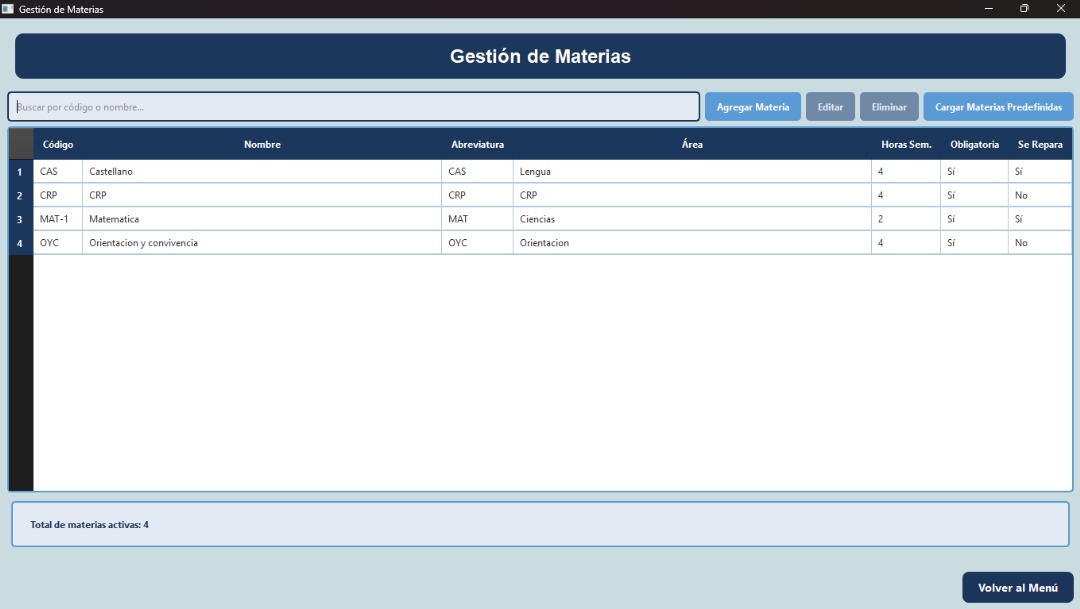Click the Obligatoria column header
This screenshot has height=609, width=1080.
974,145
